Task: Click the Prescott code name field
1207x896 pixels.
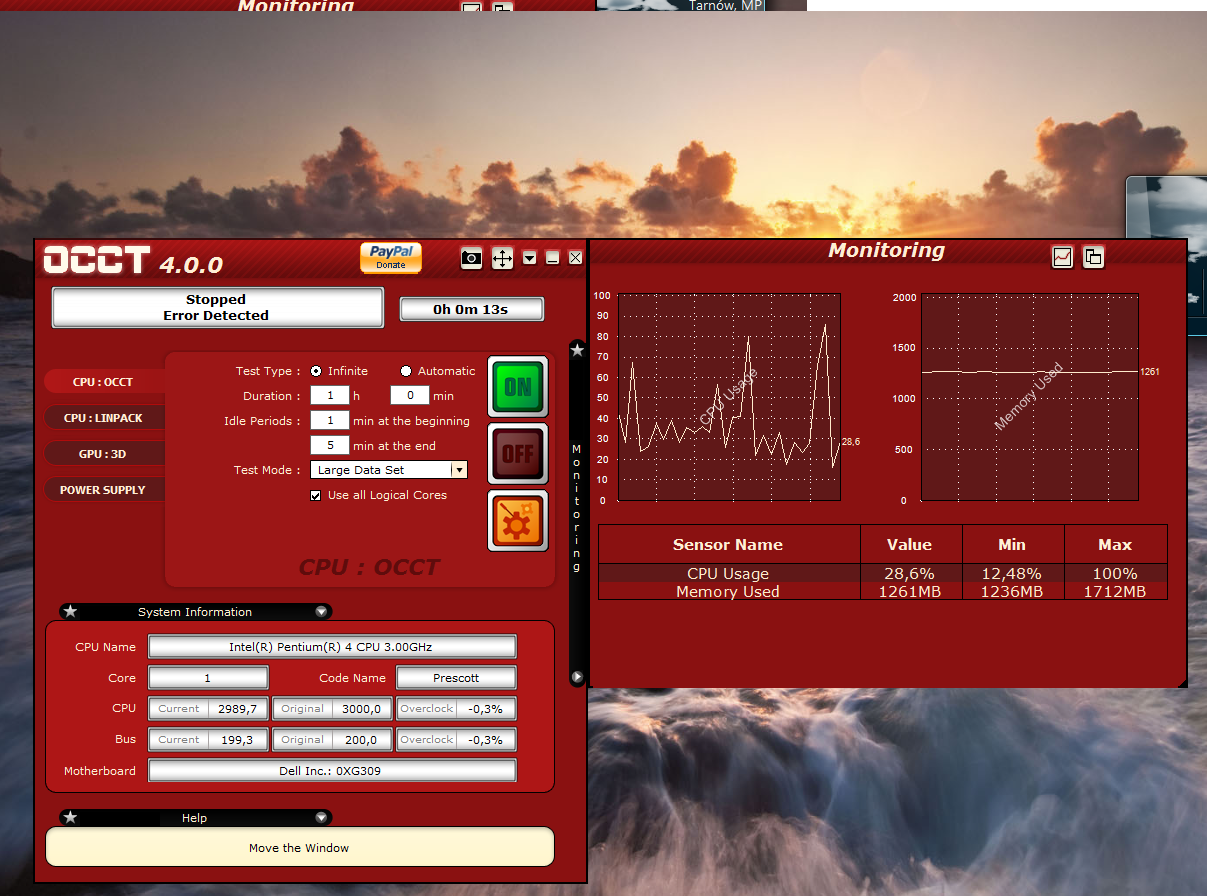Action: click(x=456, y=678)
